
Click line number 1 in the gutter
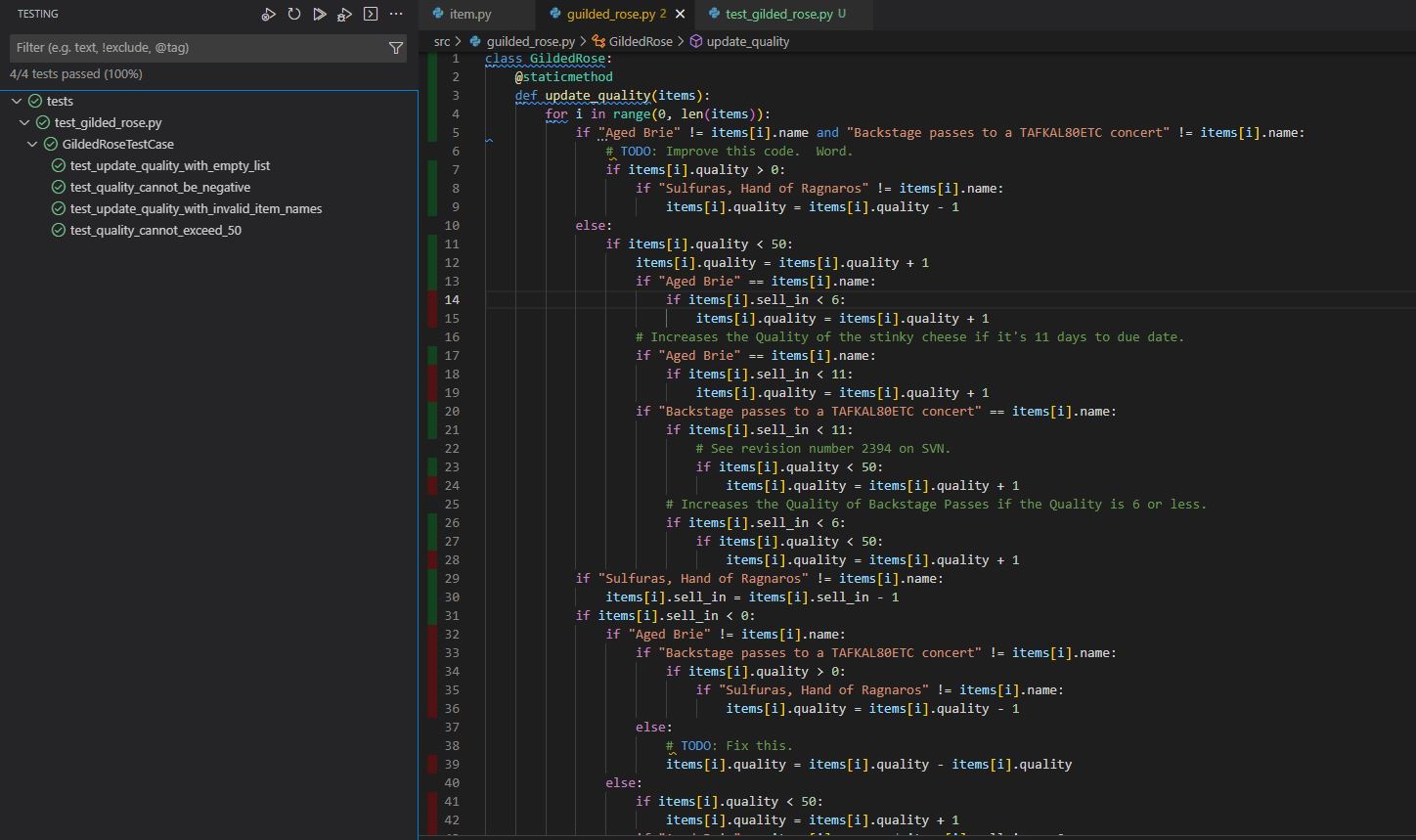coord(455,58)
